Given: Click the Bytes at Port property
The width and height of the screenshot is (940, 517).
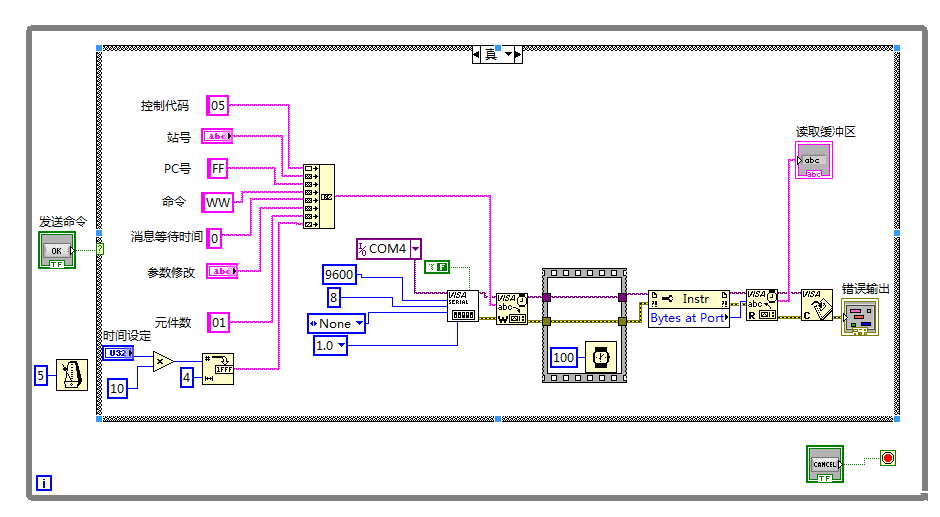Looking at the screenshot, I should pos(688,318).
